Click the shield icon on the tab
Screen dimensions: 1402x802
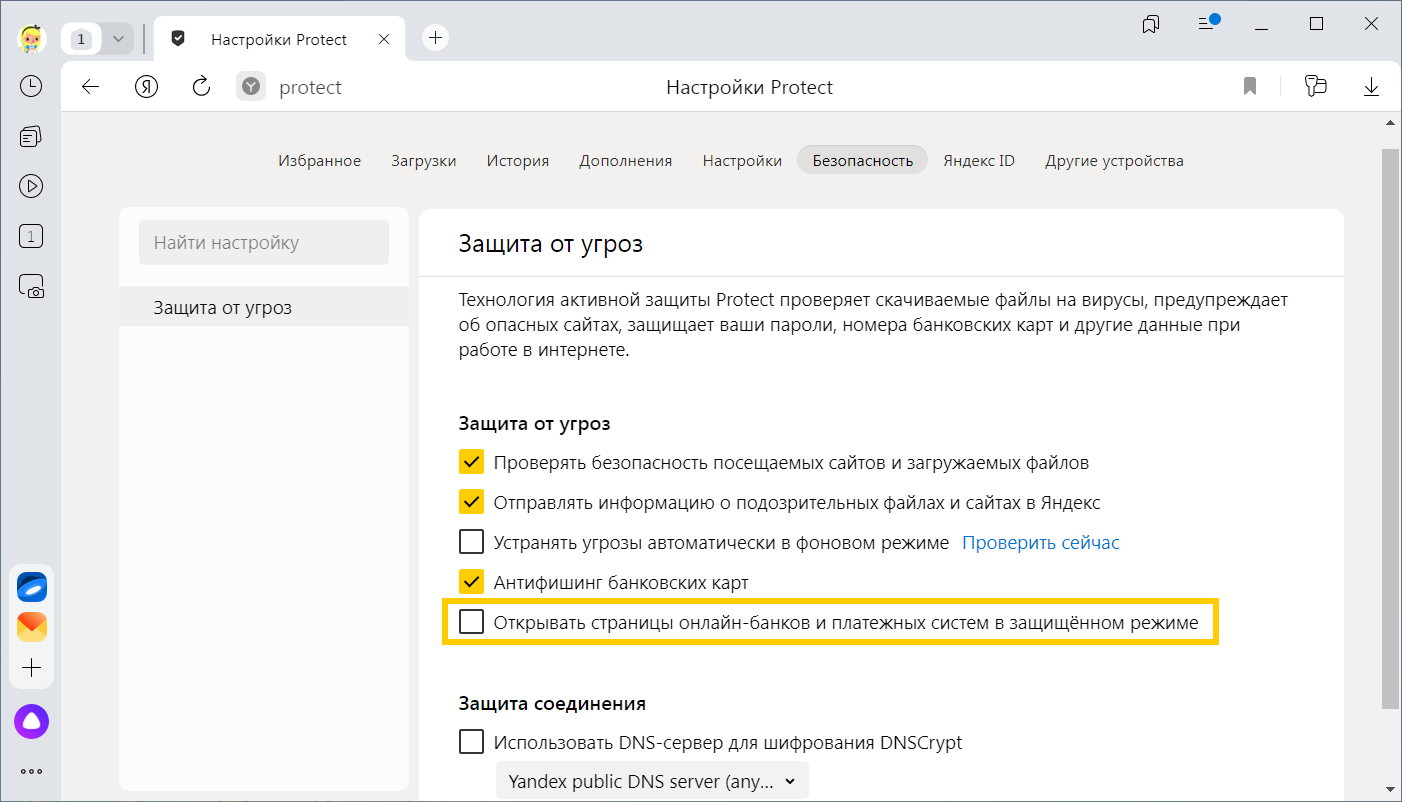point(179,39)
